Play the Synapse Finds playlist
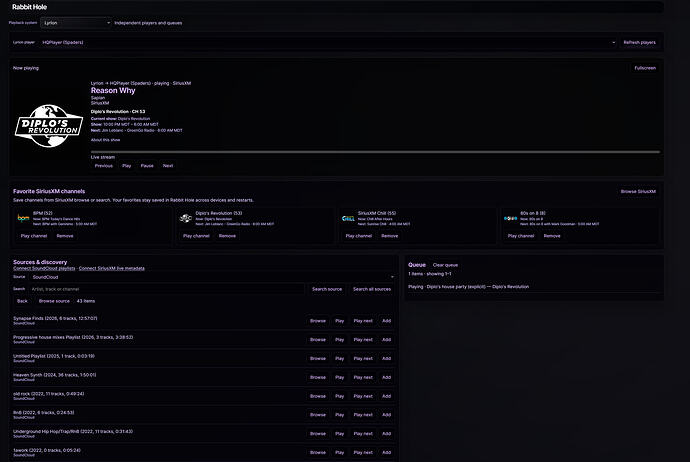Viewport: 690px width, 462px height. (x=340, y=321)
